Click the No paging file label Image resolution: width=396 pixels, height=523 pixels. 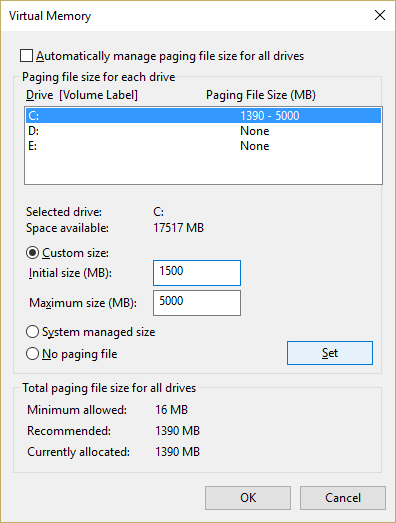(x=80, y=354)
